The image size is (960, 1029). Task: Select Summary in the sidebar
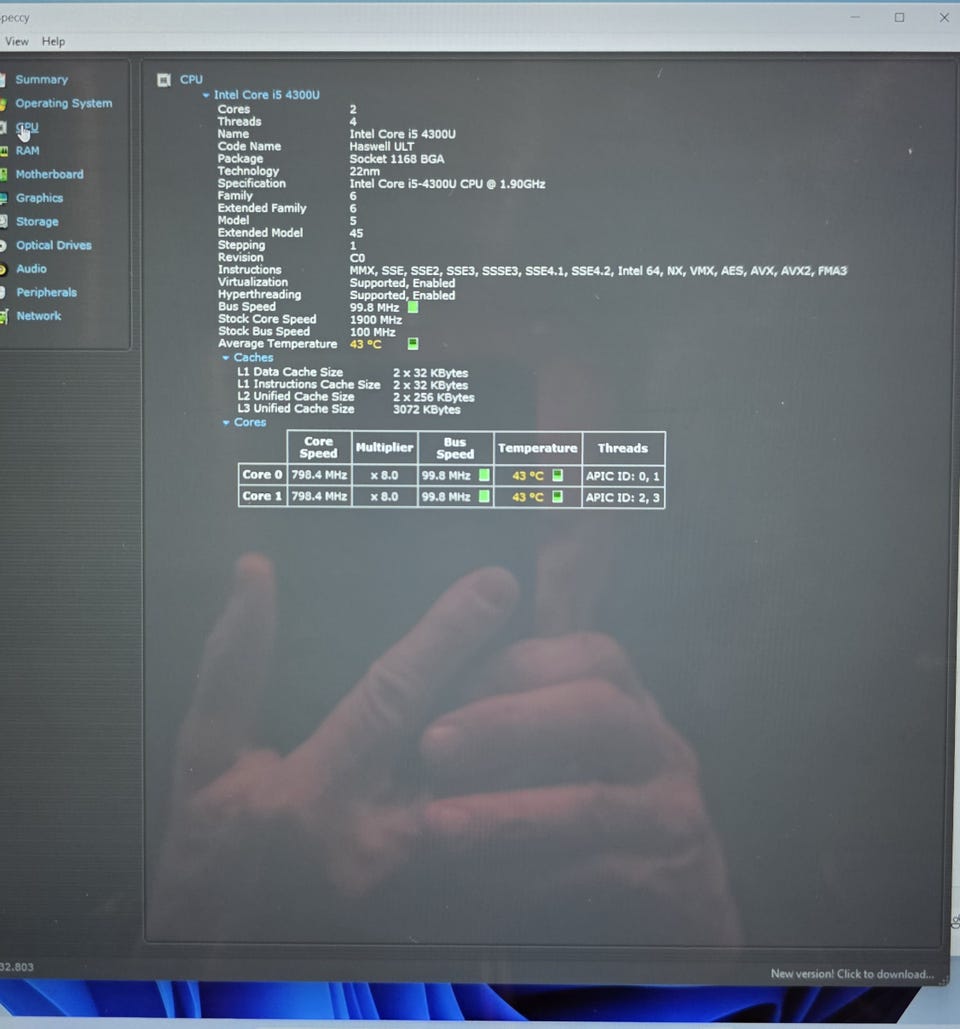41,79
